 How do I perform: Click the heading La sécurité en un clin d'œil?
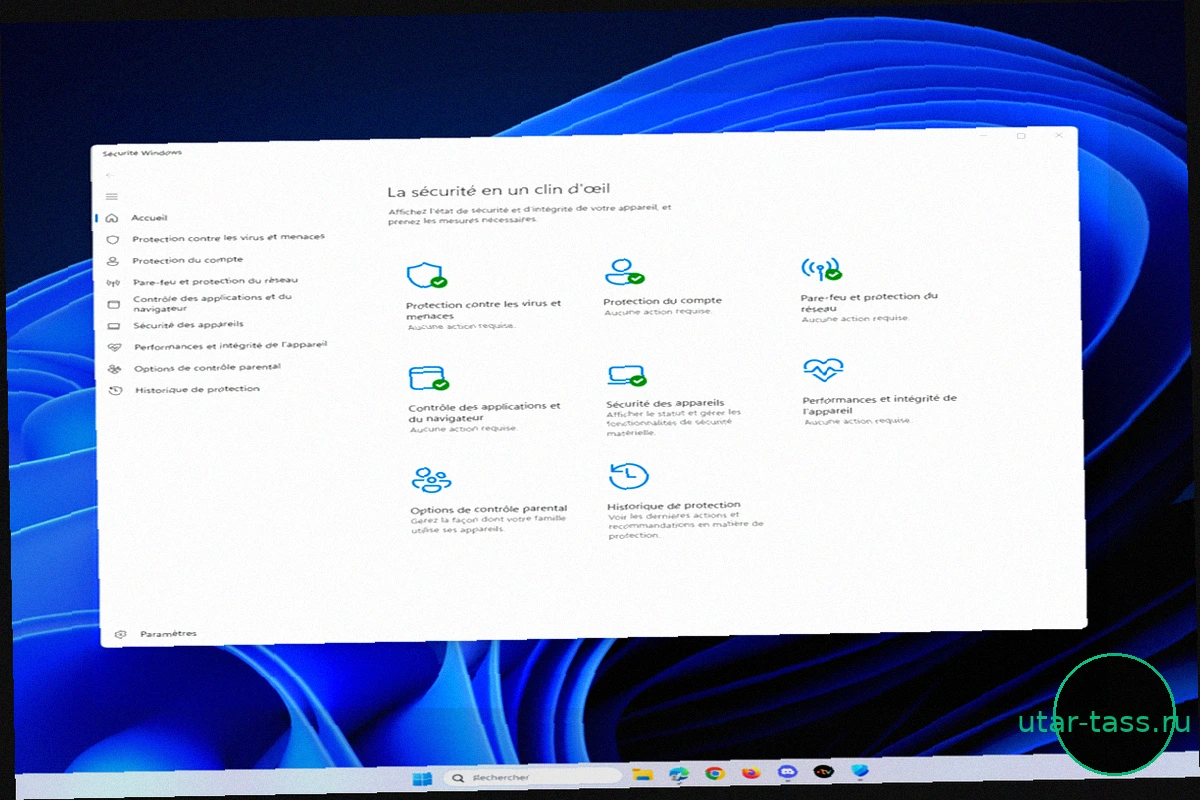tap(498, 188)
